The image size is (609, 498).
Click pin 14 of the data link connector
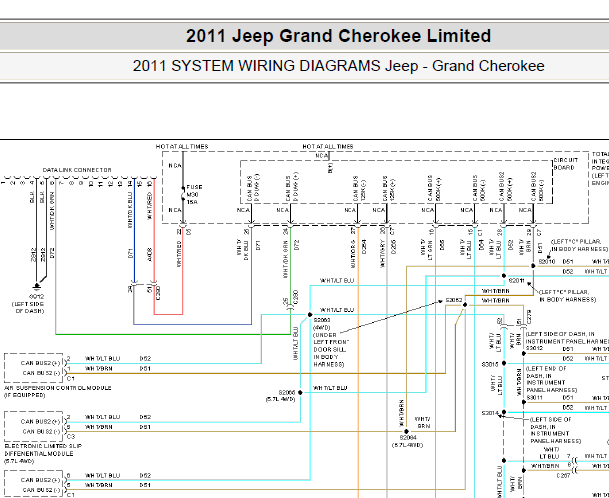point(130,183)
